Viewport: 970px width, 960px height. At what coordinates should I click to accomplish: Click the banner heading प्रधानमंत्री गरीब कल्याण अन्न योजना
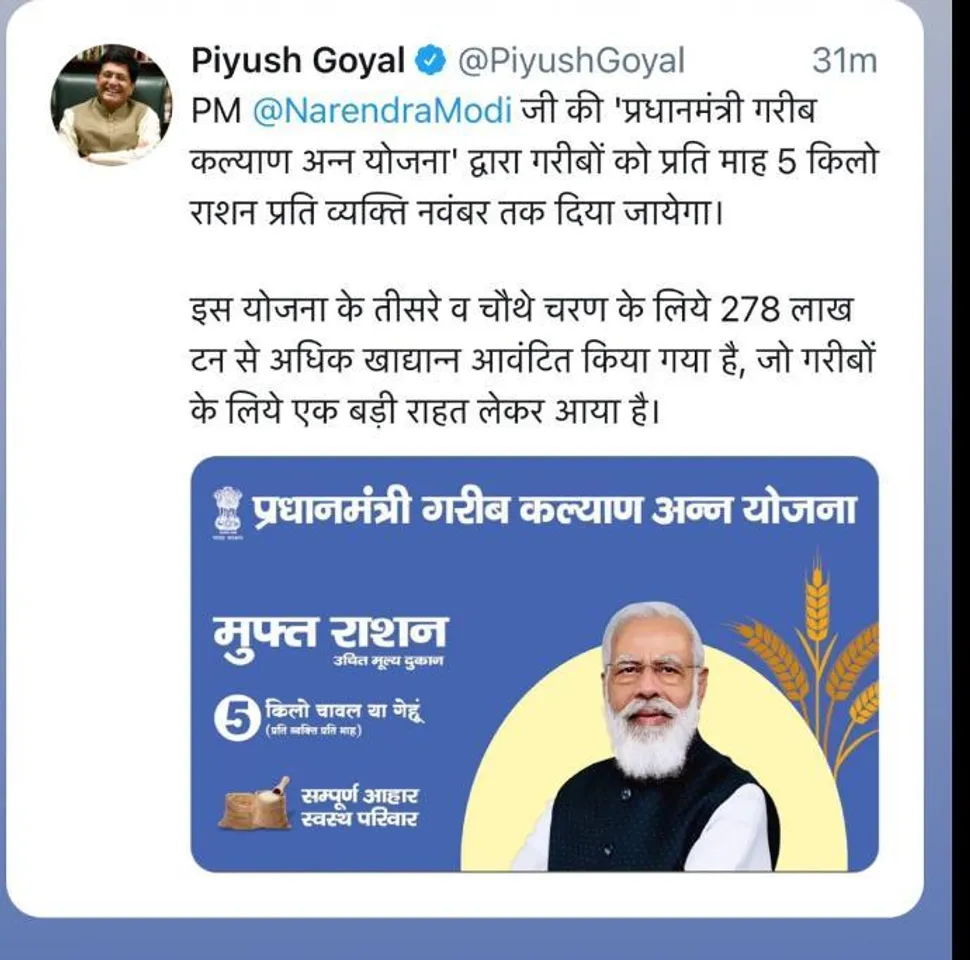pyautogui.click(x=554, y=512)
